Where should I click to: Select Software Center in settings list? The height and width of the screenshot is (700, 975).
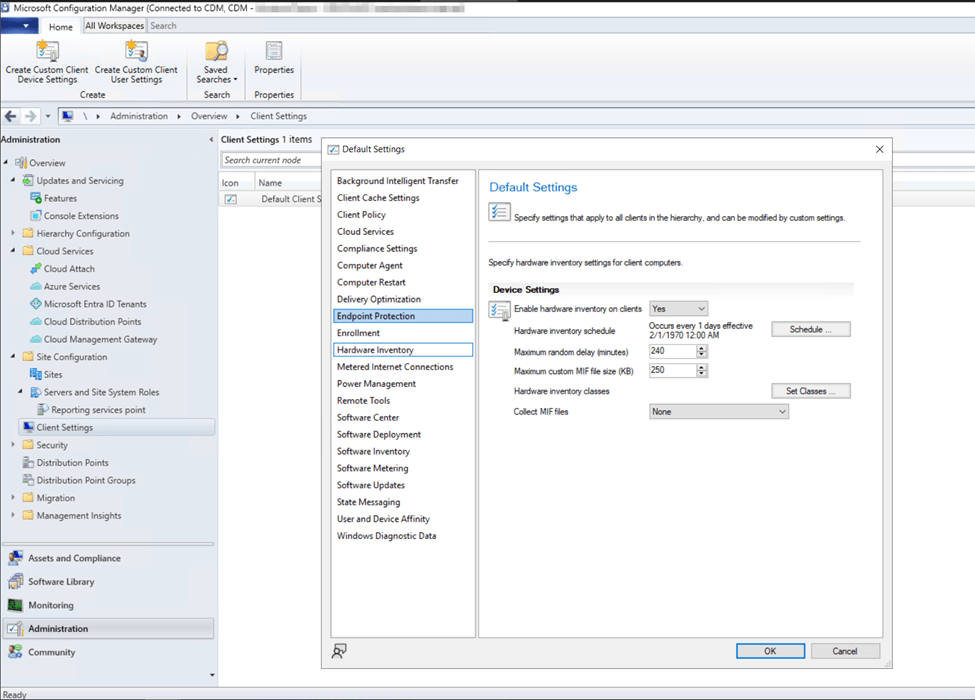pyautogui.click(x=368, y=417)
